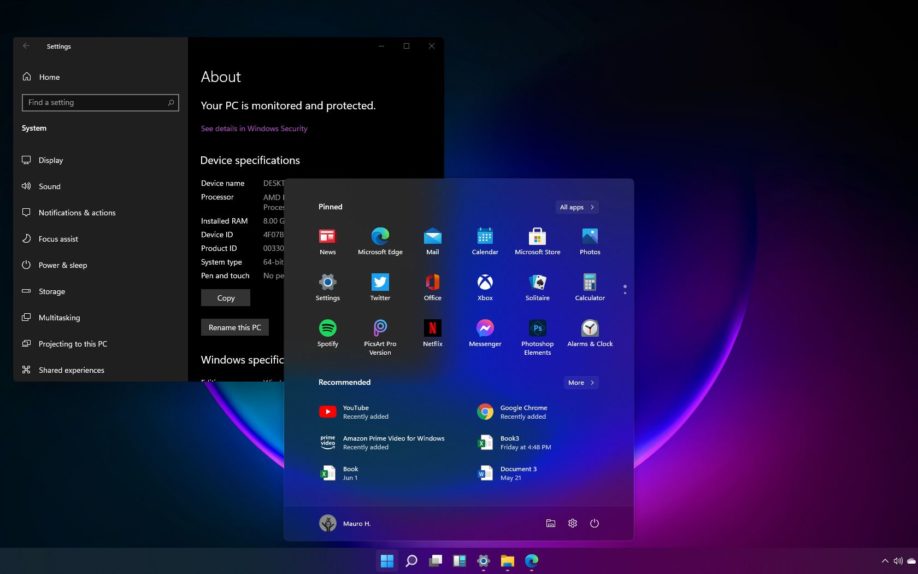Select Sound in Settings sidebar

pos(41,186)
